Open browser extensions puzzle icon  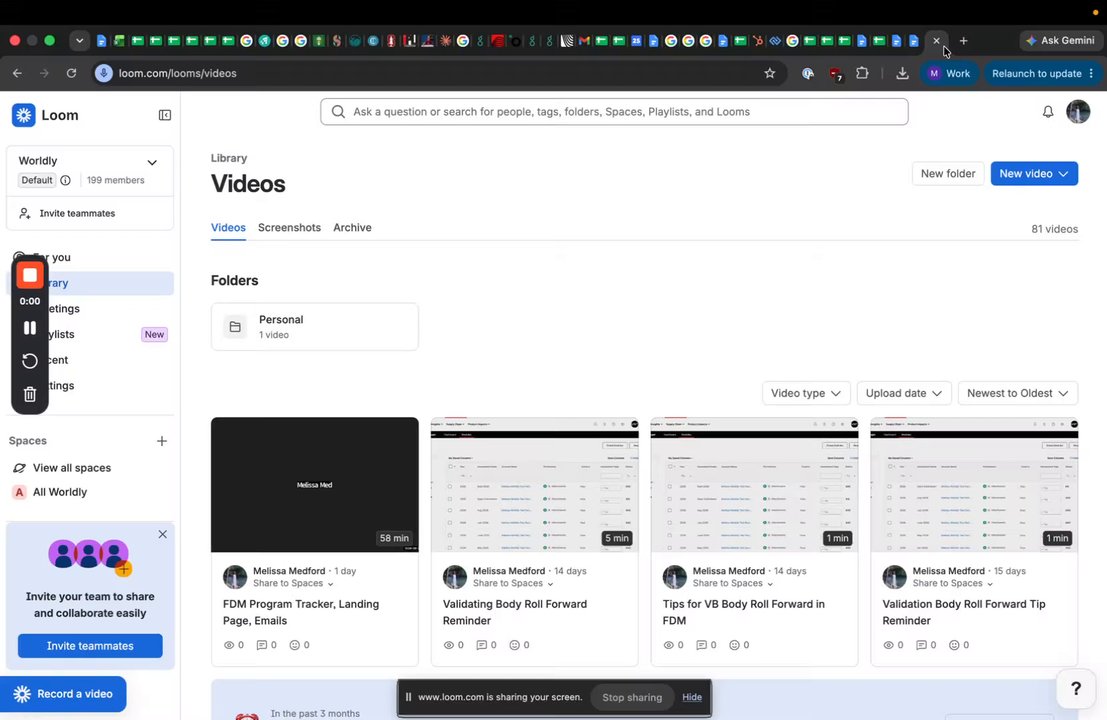coord(862,73)
